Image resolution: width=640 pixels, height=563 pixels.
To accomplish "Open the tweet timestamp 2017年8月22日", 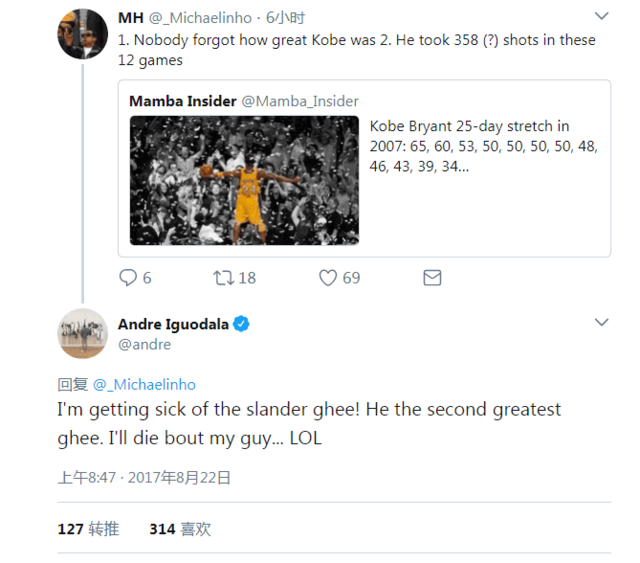I will (x=179, y=477).
